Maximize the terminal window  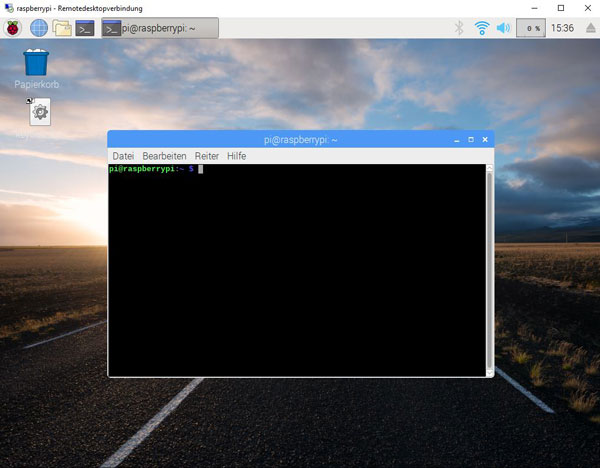(470, 140)
